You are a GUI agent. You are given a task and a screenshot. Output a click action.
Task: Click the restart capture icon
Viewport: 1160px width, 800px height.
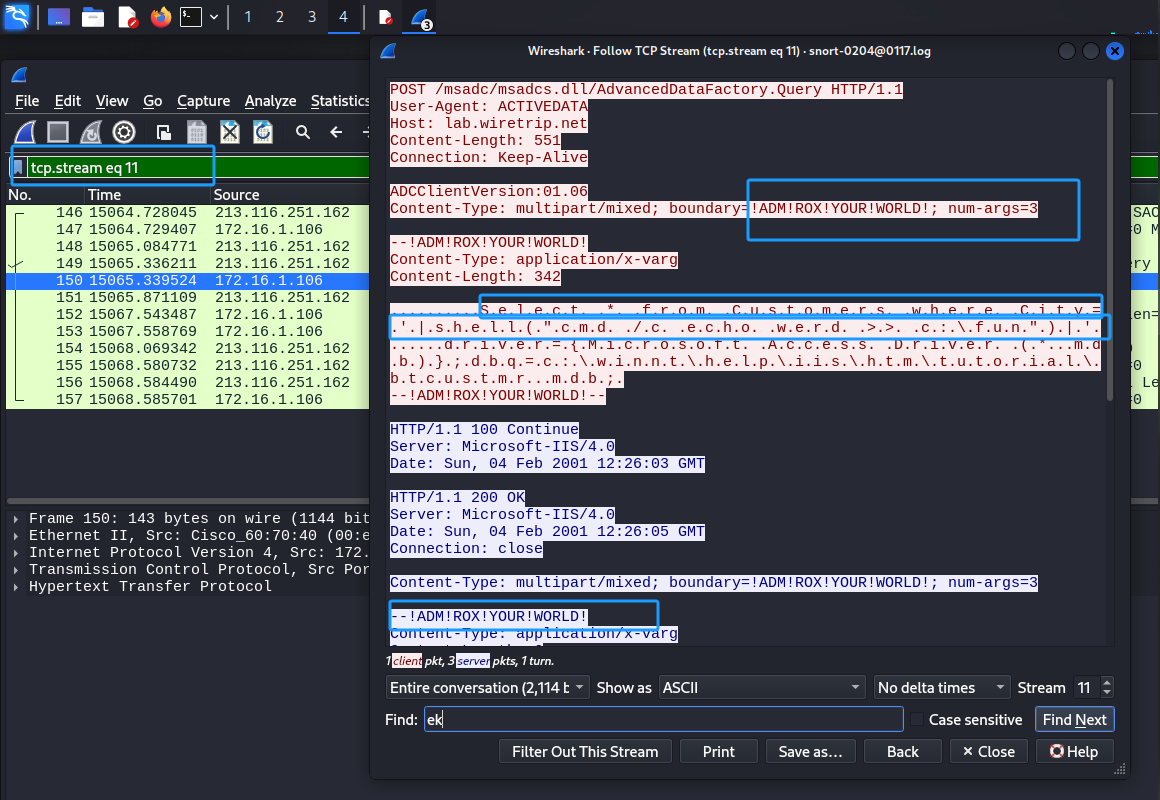91,132
